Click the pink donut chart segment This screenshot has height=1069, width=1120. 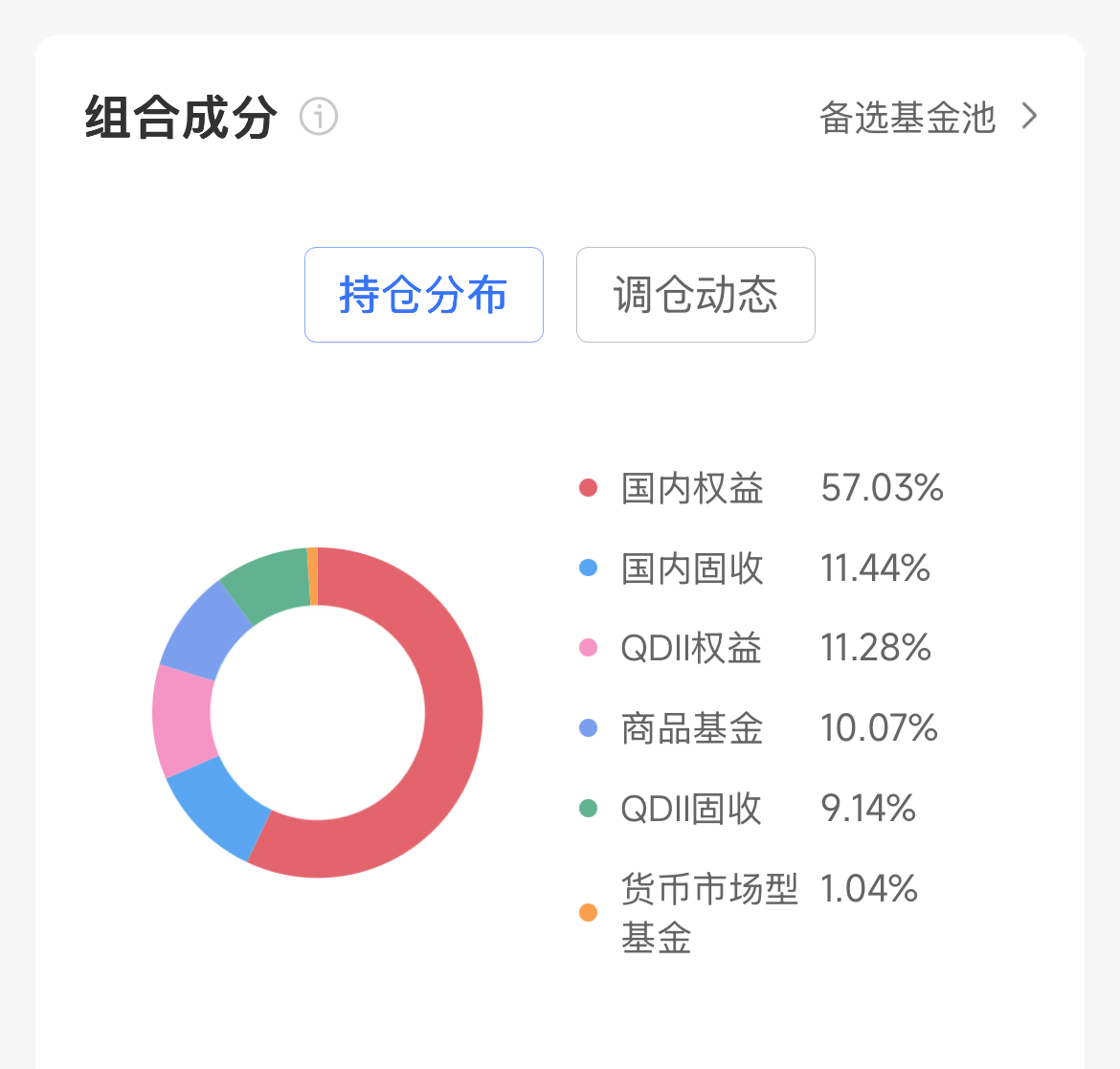[x=183, y=720]
